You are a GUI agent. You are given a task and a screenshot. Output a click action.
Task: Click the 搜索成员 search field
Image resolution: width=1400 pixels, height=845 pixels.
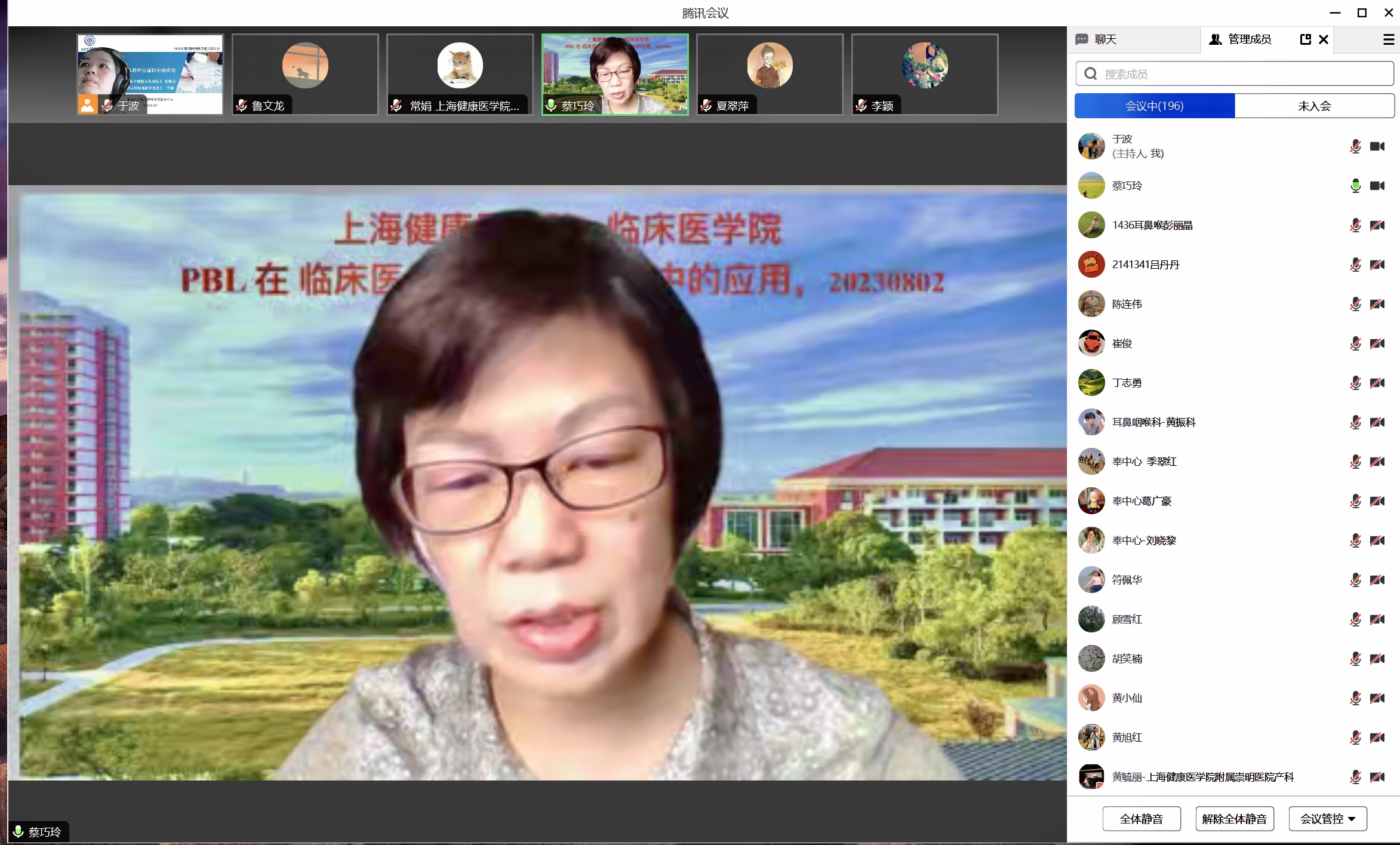pos(1242,74)
